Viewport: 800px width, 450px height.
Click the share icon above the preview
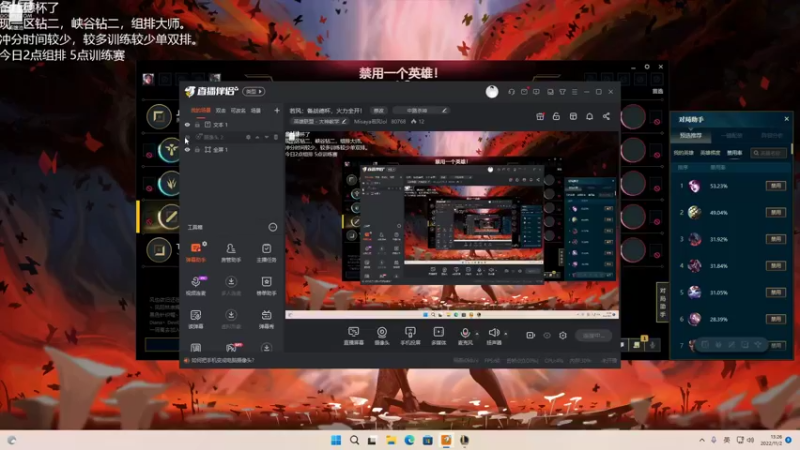[606, 116]
